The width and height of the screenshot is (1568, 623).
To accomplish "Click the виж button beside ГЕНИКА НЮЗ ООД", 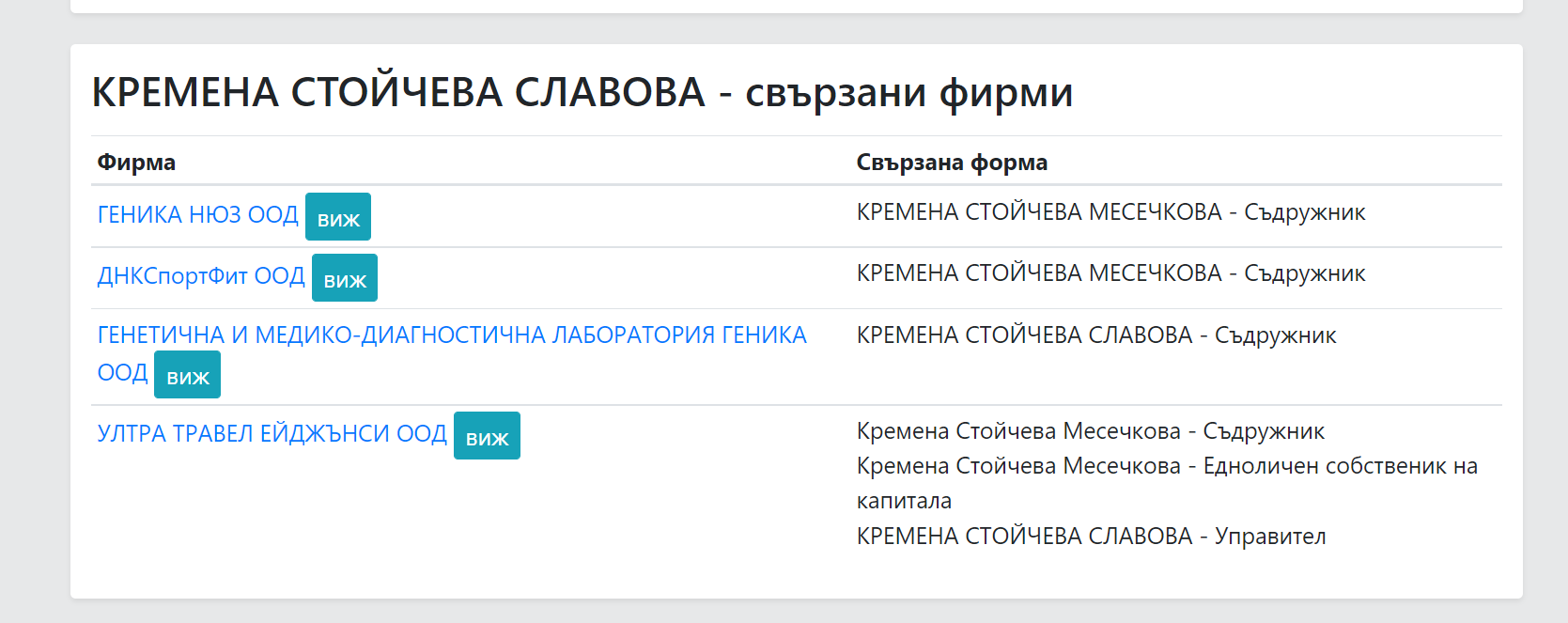I will pos(338,217).
